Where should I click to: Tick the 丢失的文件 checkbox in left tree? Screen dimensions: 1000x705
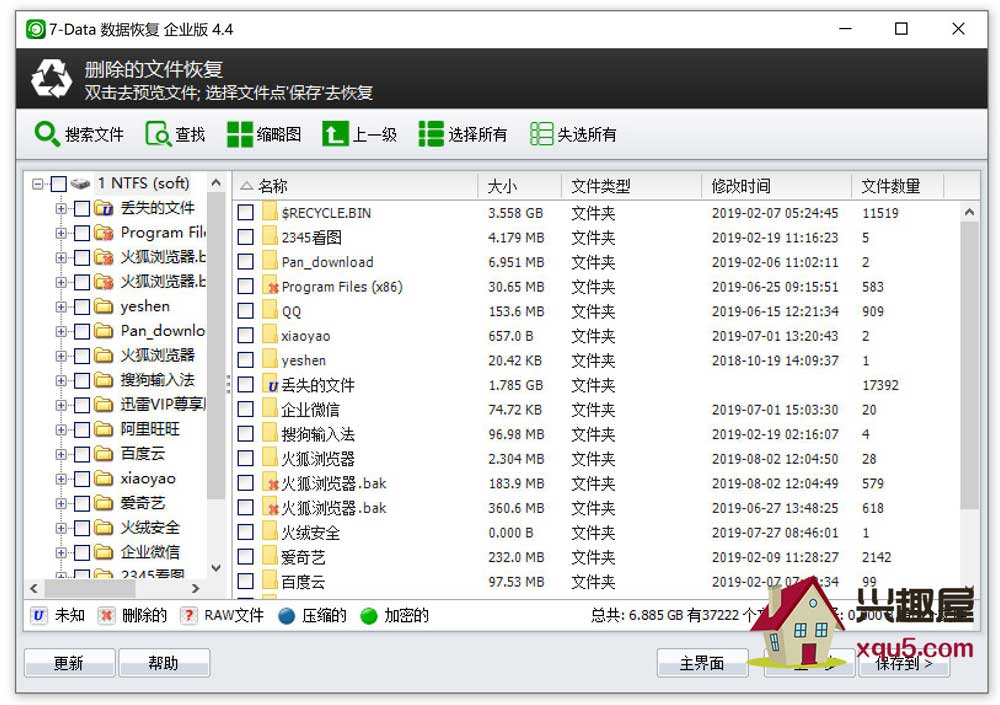click(82, 208)
